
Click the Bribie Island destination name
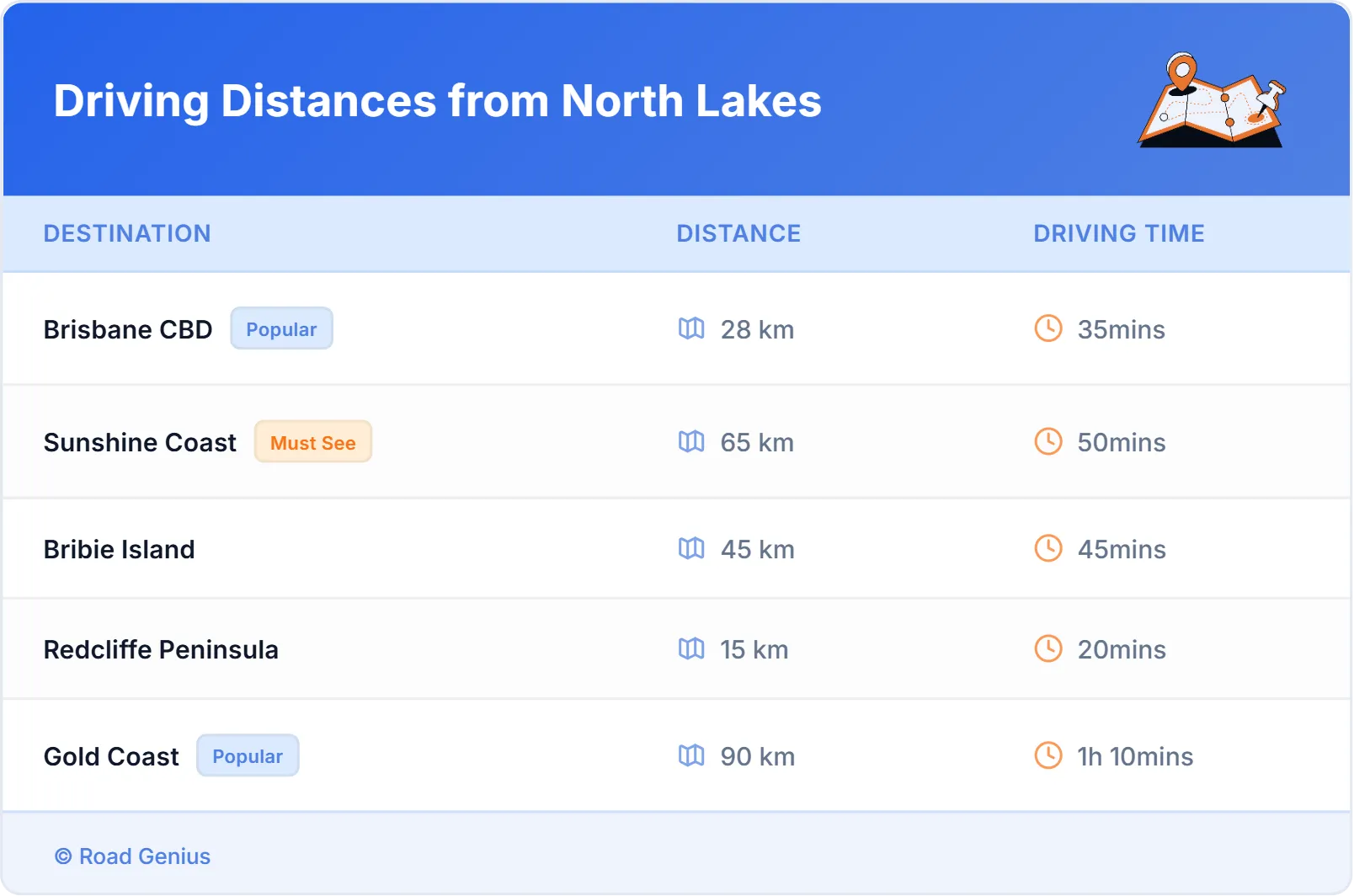tap(120, 549)
